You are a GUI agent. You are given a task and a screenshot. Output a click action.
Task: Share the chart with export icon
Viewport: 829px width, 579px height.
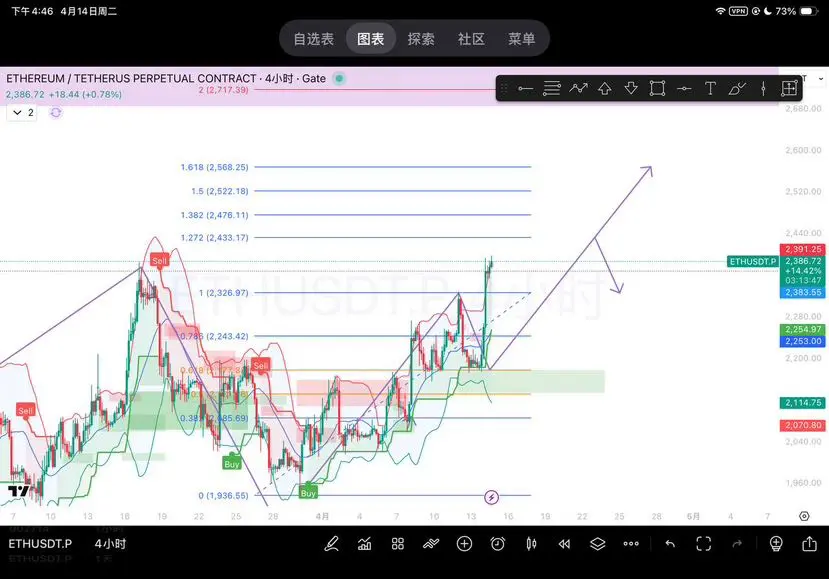809,544
